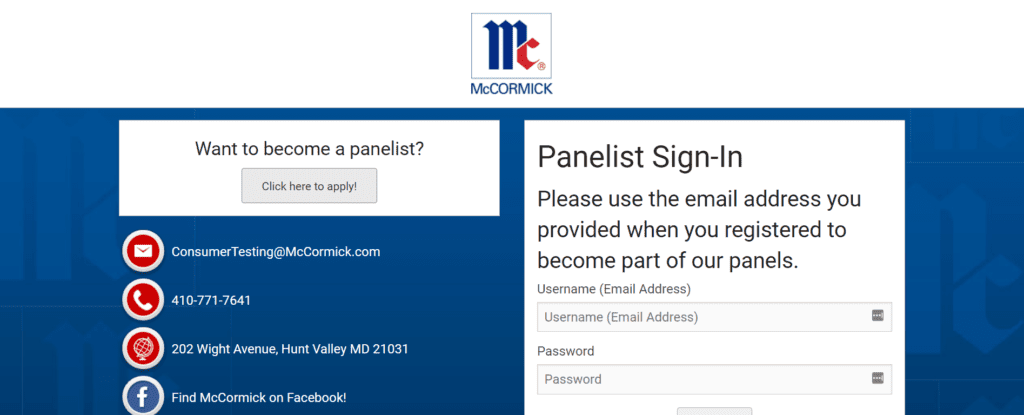This screenshot has width=1024, height=415.
Task: Click the "Want to become a panelist?" heading
Action: coord(309,149)
